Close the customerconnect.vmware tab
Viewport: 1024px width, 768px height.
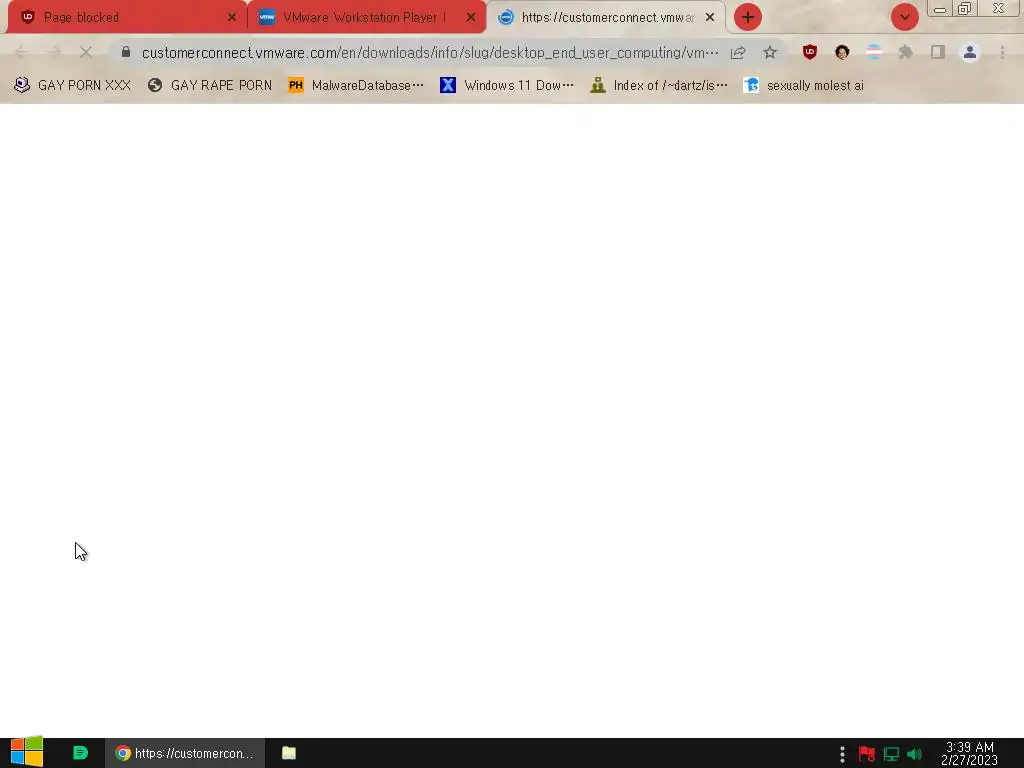point(710,18)
